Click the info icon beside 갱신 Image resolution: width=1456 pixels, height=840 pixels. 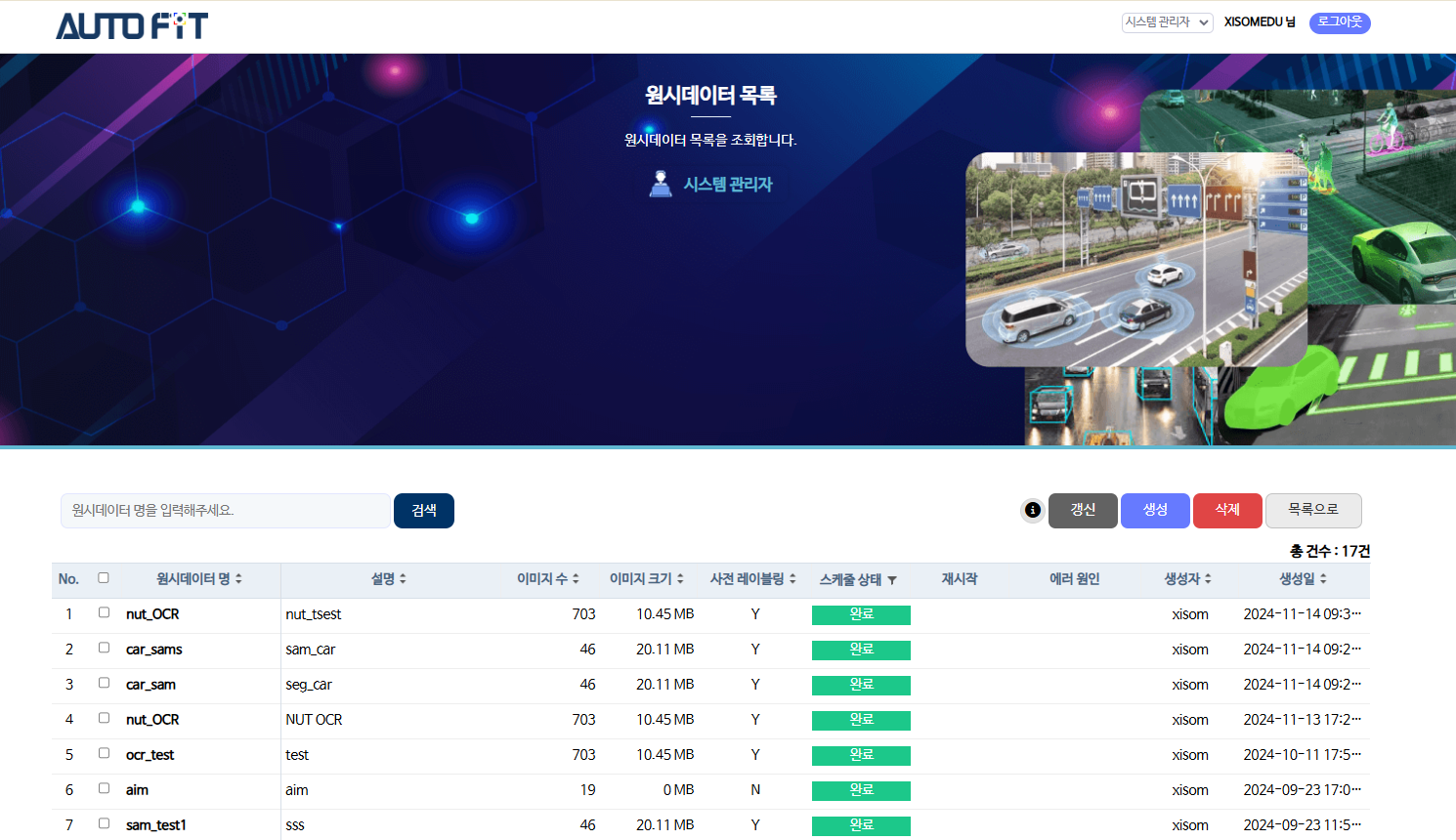coord(1032,510)
